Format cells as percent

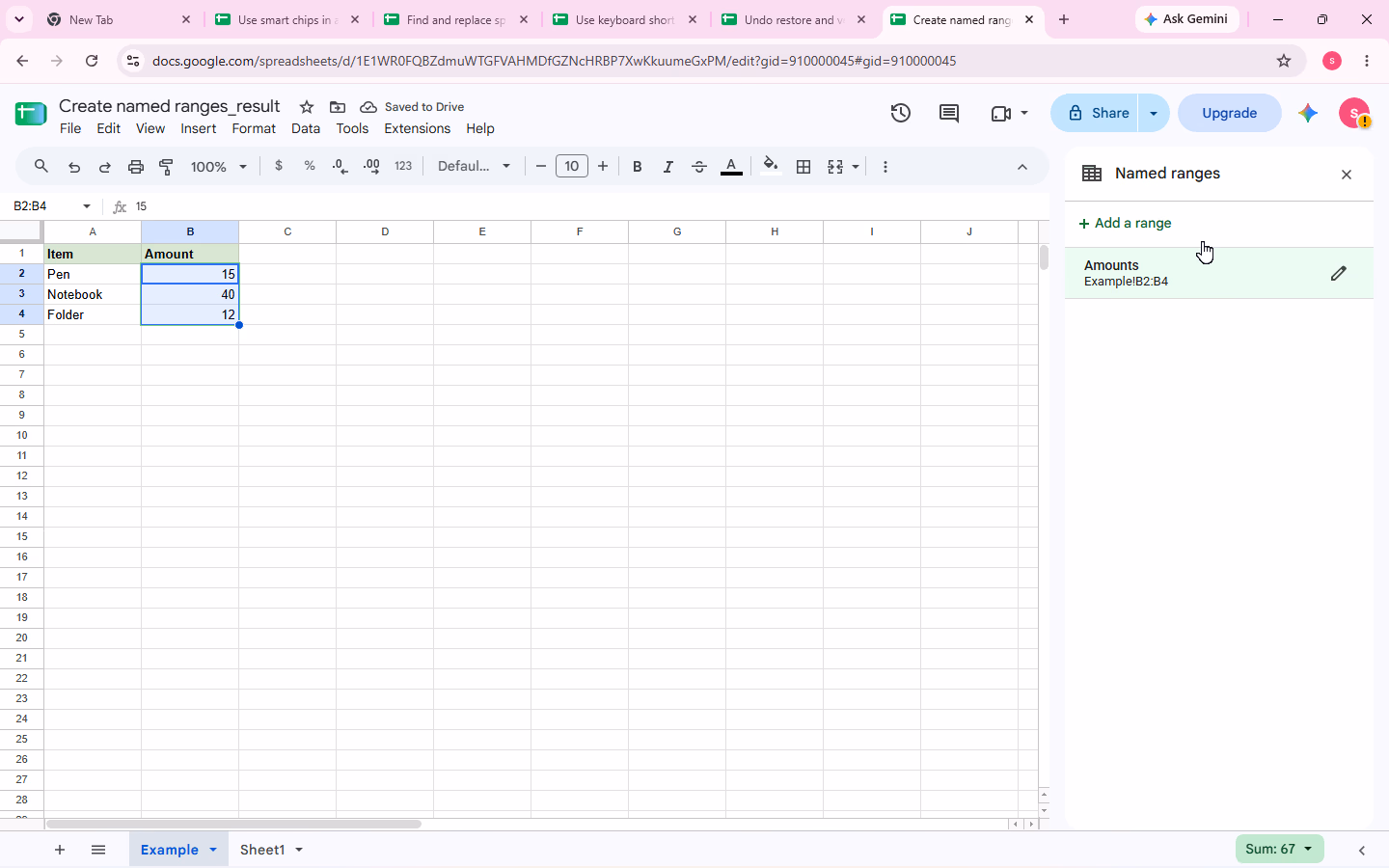click(310, 166)
